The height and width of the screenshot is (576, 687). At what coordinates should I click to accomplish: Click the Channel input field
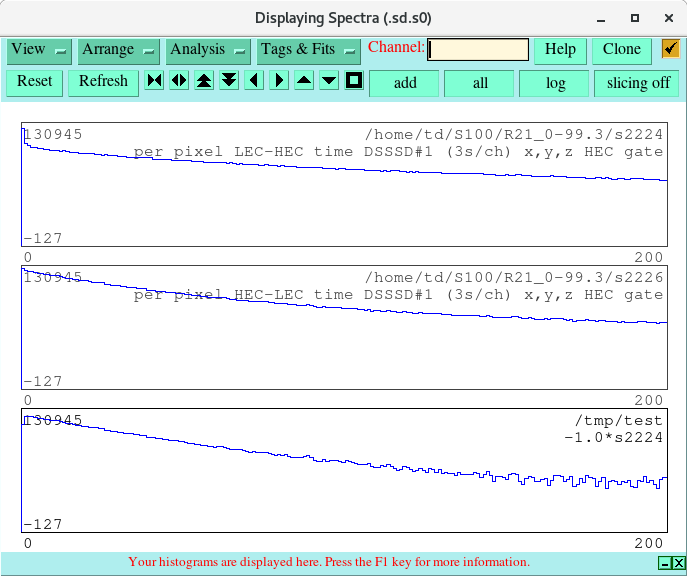[x=478, y=49]
